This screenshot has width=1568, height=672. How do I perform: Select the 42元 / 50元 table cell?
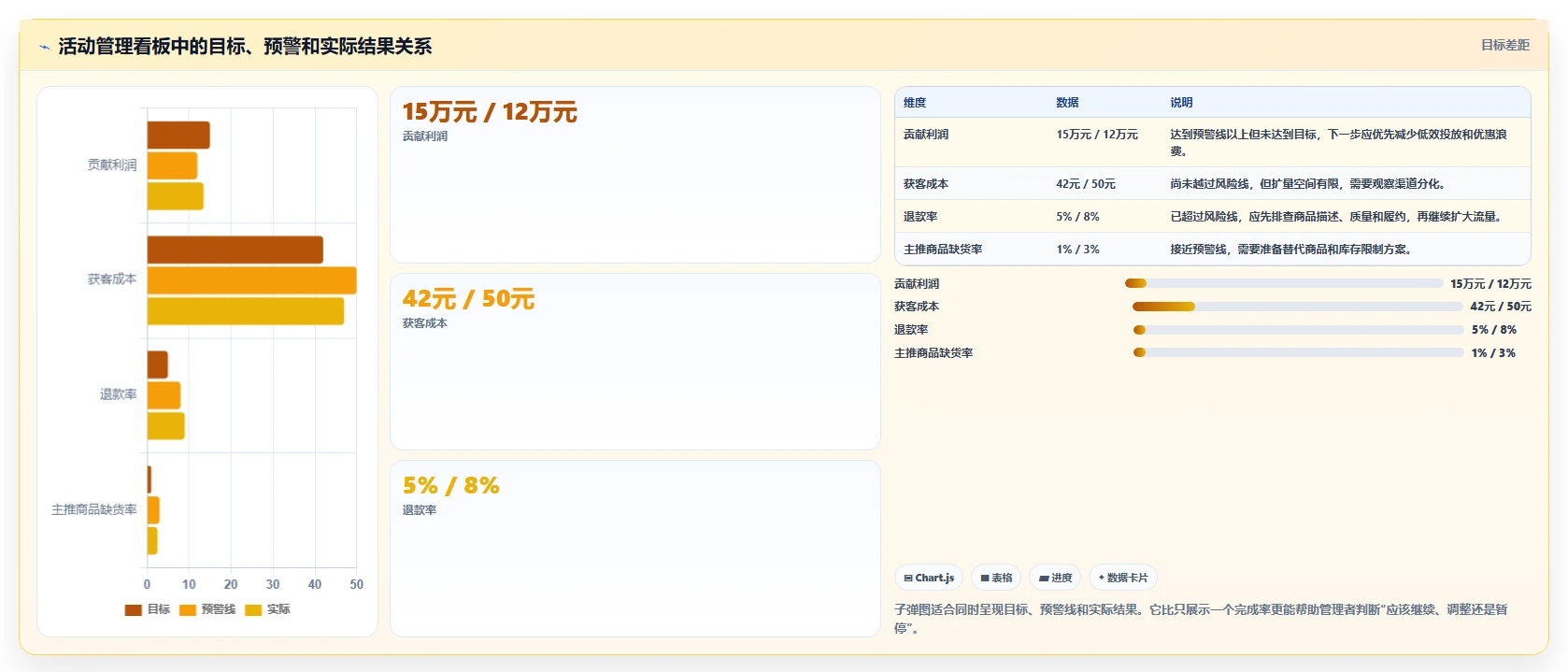(x=1105, y=184)
